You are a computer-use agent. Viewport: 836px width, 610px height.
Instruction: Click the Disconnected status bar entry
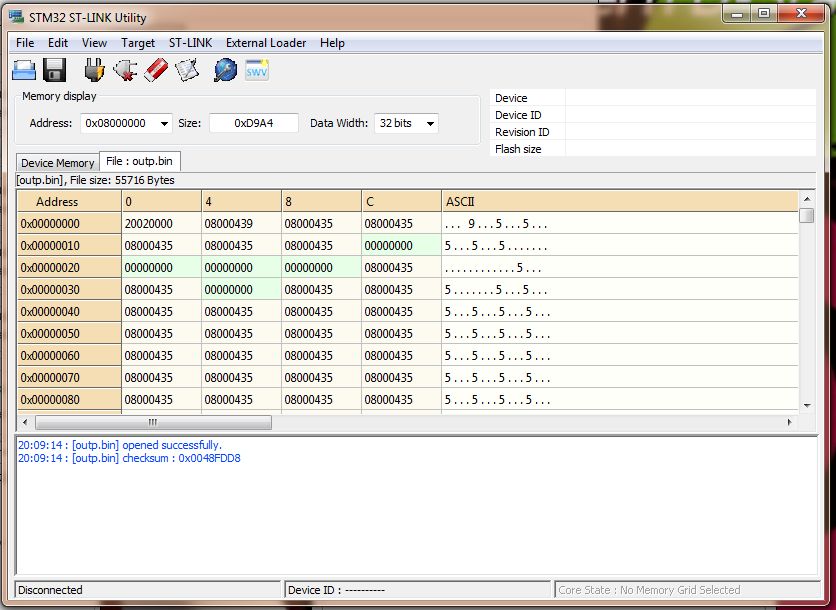(x=148, y=590)
